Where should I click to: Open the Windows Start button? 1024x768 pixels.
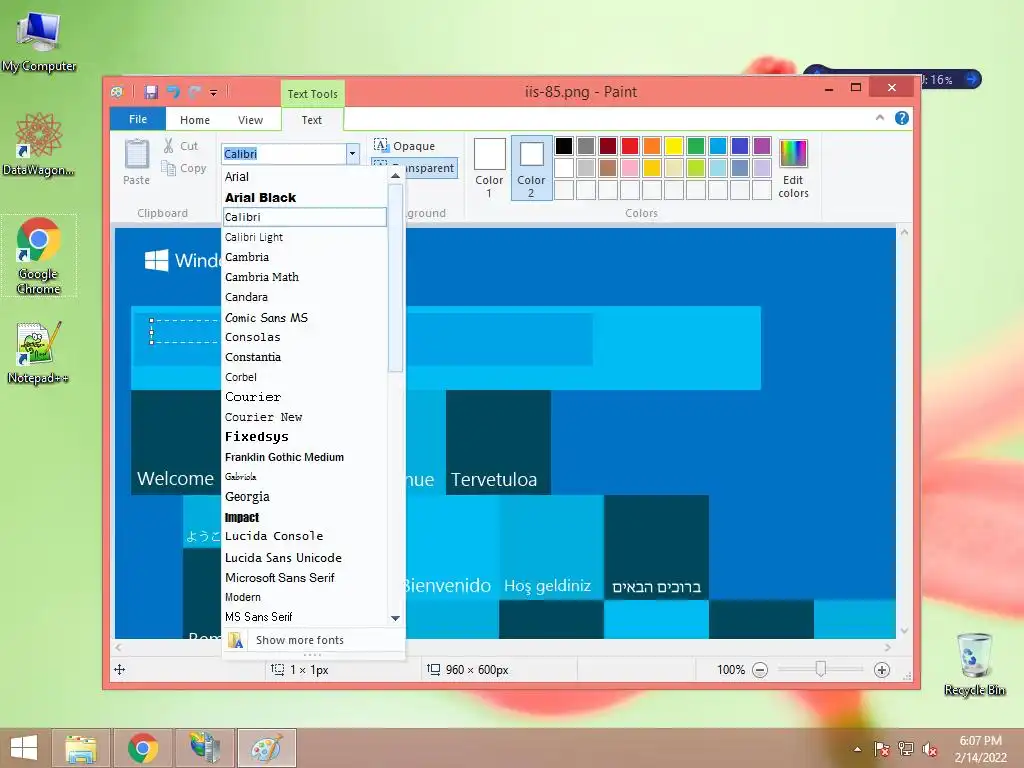(24, 748)
